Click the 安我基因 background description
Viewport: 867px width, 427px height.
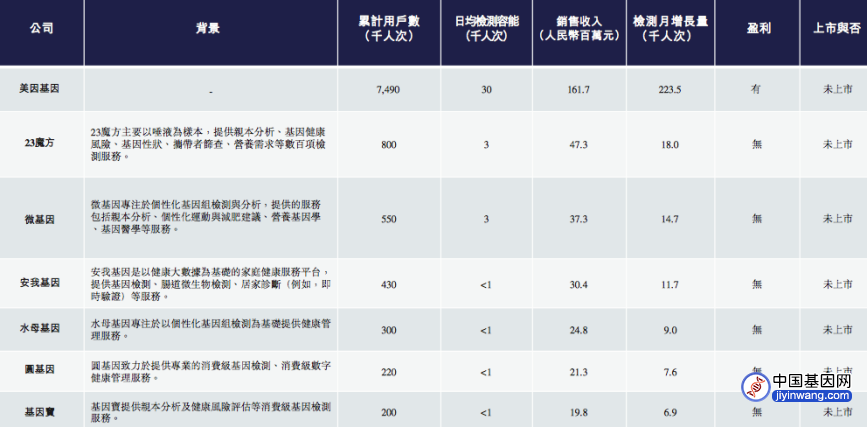pos(211,284)
